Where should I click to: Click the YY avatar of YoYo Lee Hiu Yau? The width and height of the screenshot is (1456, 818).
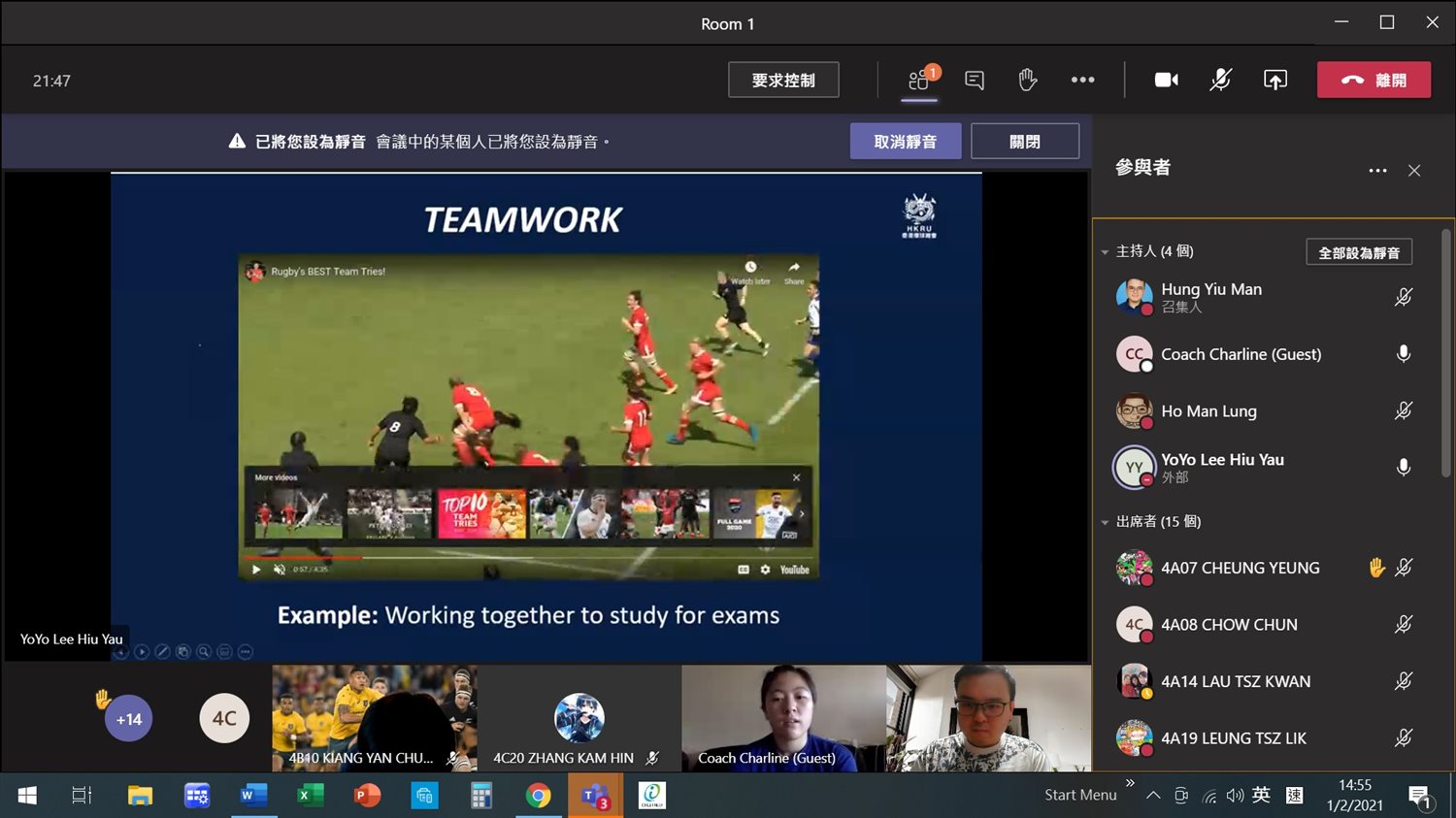pyautogui.click(x=1133, y=468)
